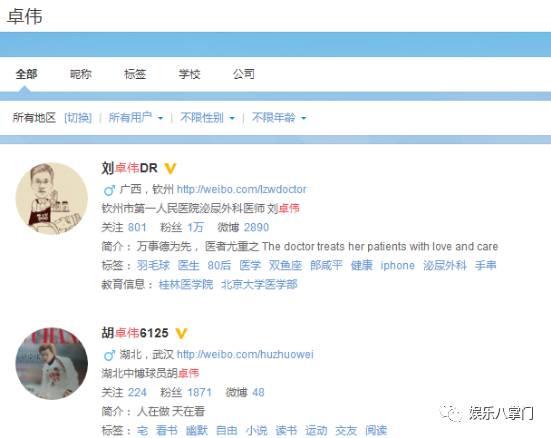Image resolution: width=551 pixels, height=438 pixels.
Task: Select the 公司 tab
Action: pyautogui.click(x=244, y=74)
